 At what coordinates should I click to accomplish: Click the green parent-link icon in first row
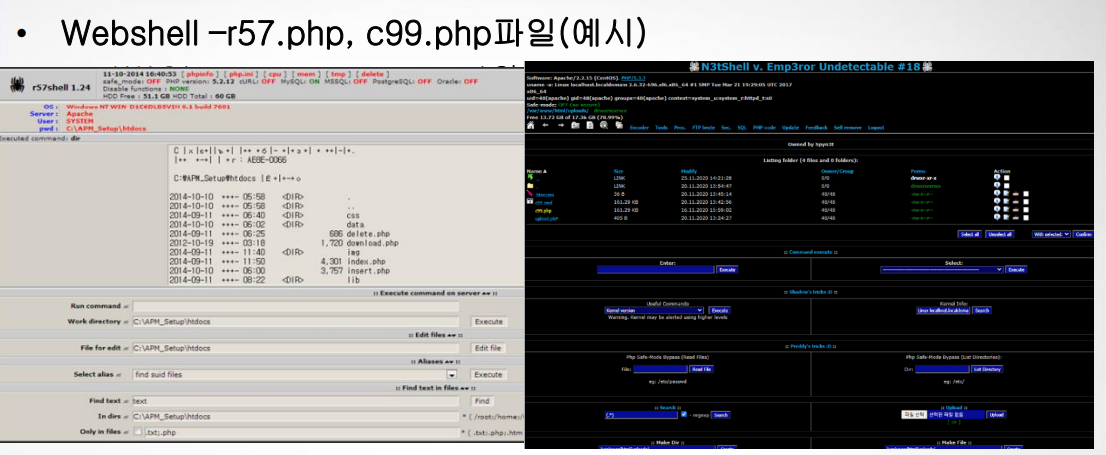[530, 177]
